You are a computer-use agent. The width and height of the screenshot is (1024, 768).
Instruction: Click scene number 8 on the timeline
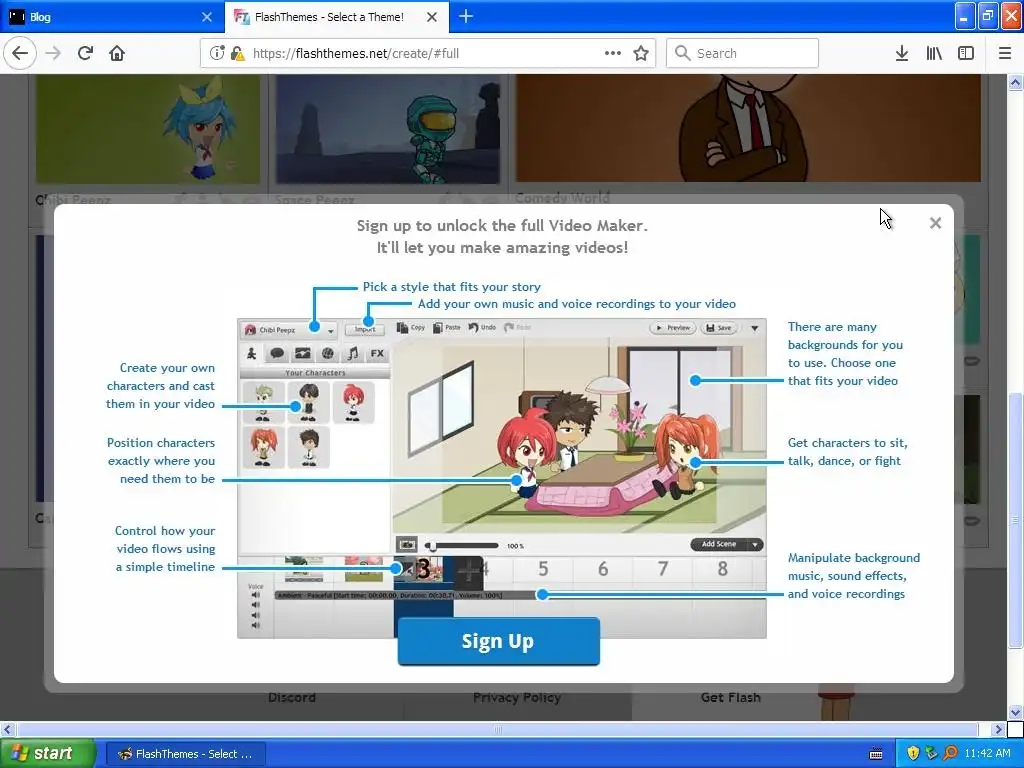[722, 569]
